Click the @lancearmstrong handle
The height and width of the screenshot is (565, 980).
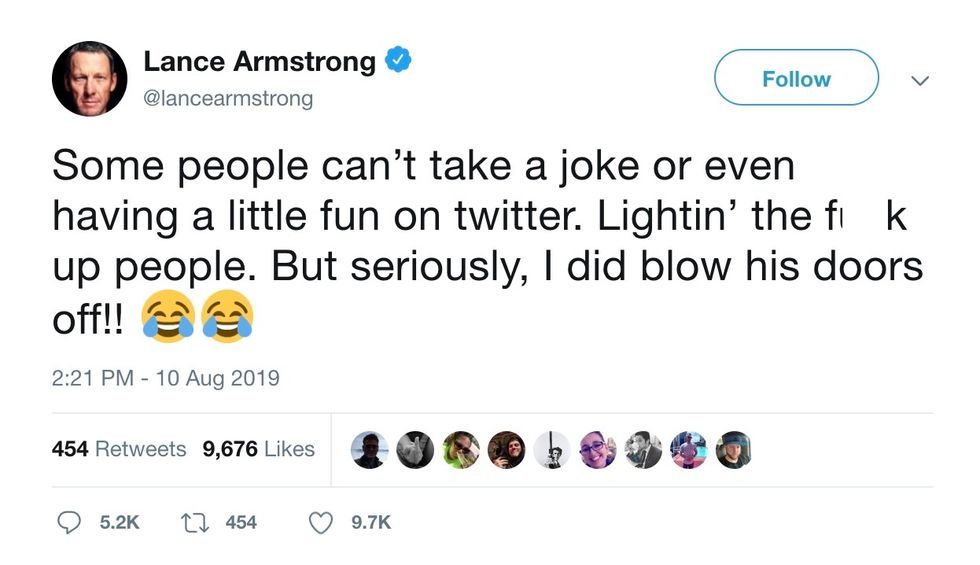[228, 98]
